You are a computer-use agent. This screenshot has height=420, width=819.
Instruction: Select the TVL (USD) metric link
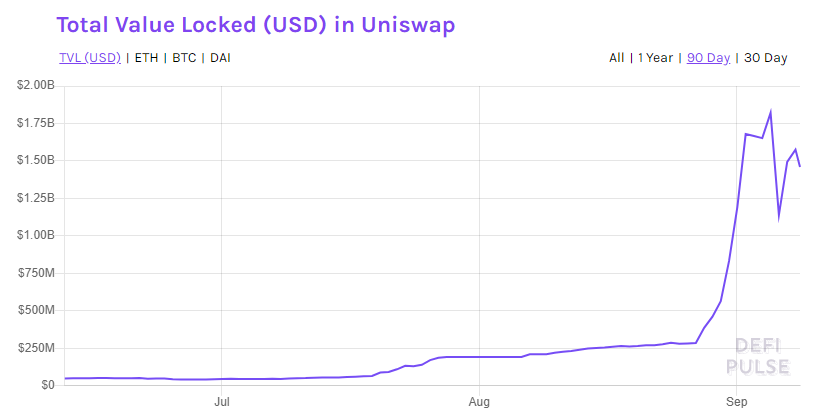(88, 58)
